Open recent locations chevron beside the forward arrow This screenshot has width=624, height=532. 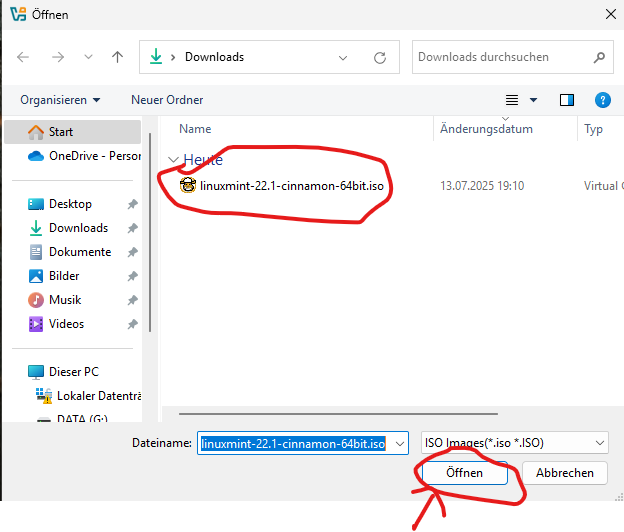point(88,57)
